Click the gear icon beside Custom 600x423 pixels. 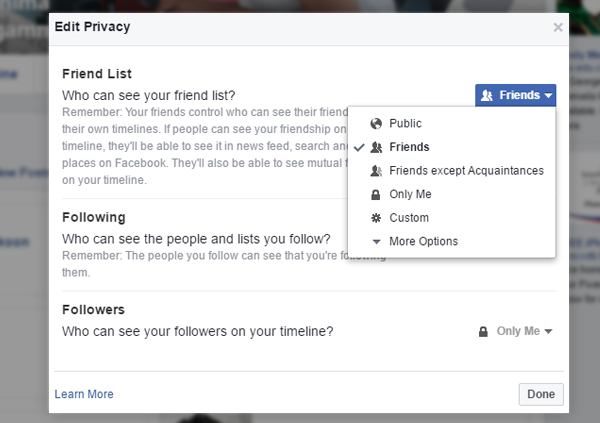coord(376,218)
